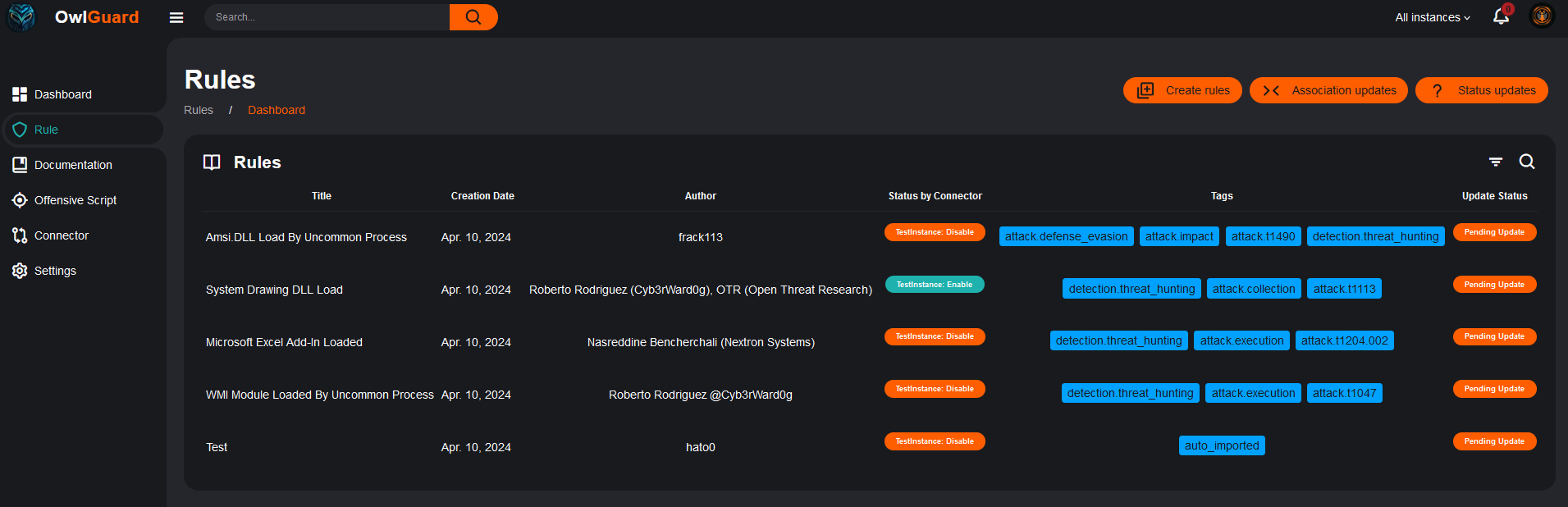Click the Association updates button

(1328, 90)
